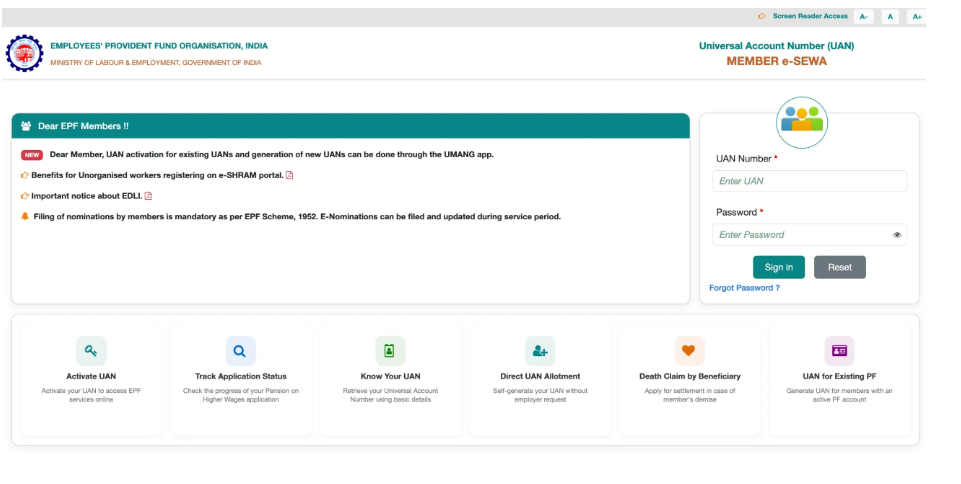Open the Track Application Status card title
Viewport: 961px width, 484px height.
pos(241,376)
